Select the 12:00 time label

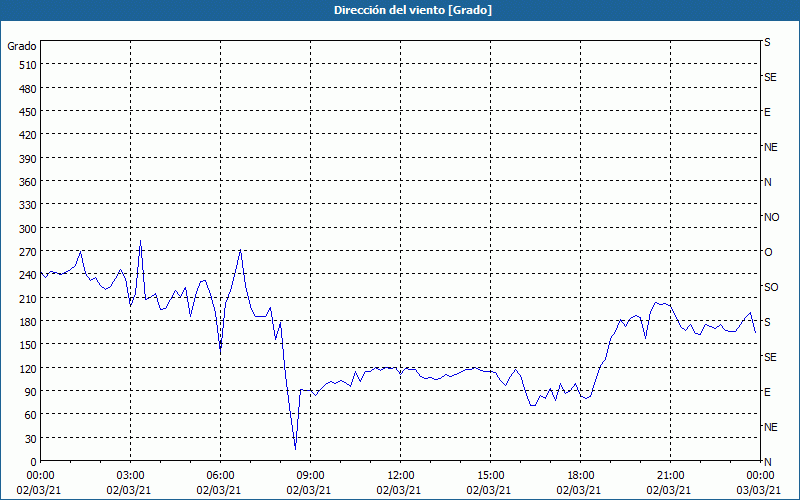(401, 476)
